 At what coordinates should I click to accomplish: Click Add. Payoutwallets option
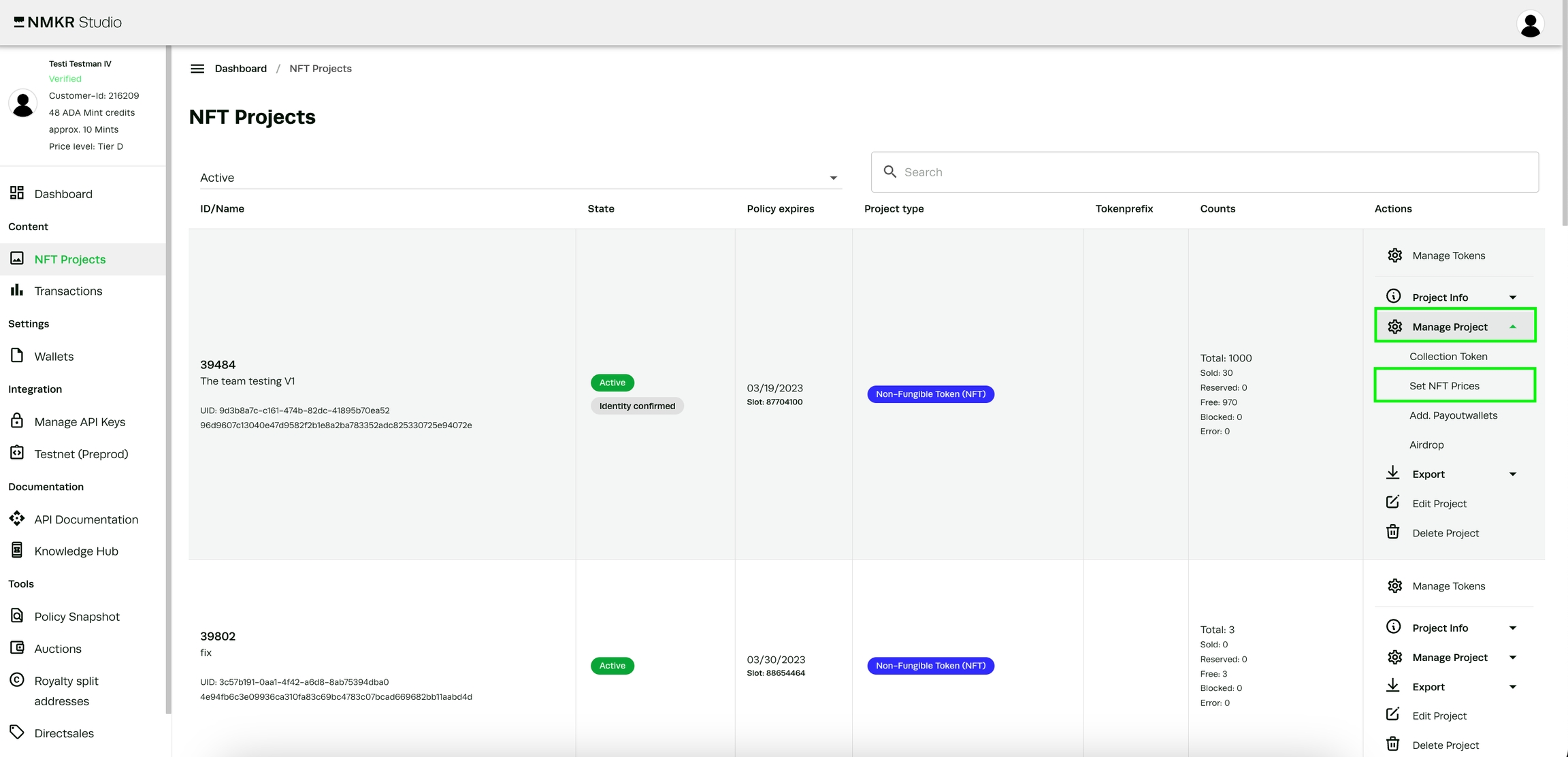[x=1453, y=415]
